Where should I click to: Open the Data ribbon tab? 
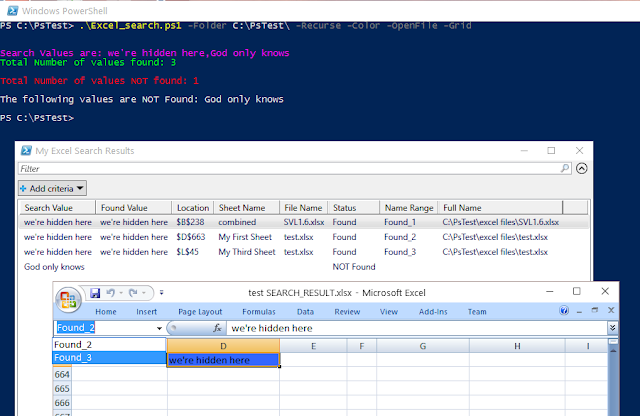pyautogui.click(x=305, y=311)
